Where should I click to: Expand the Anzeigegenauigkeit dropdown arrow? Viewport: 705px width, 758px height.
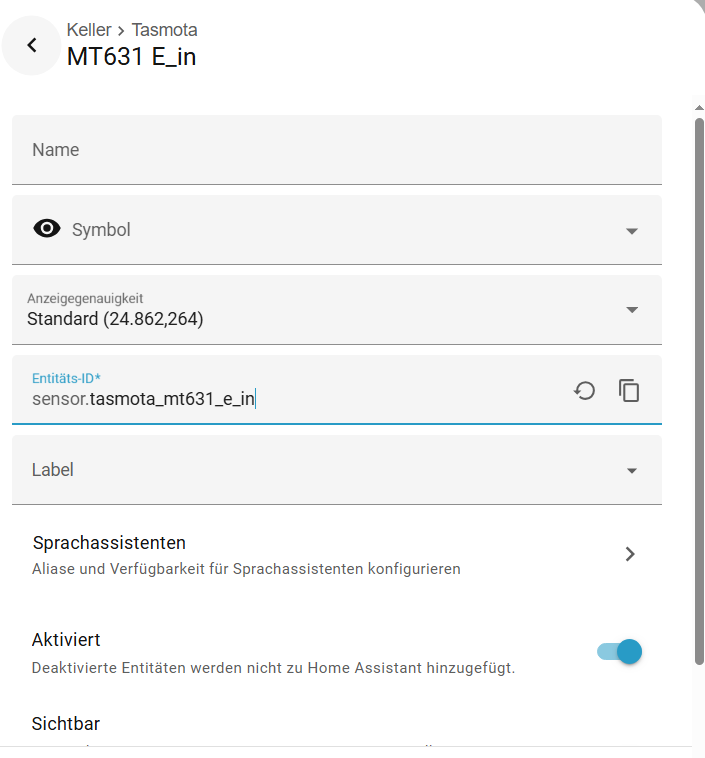pyautogui.click(x=632, y=310)
